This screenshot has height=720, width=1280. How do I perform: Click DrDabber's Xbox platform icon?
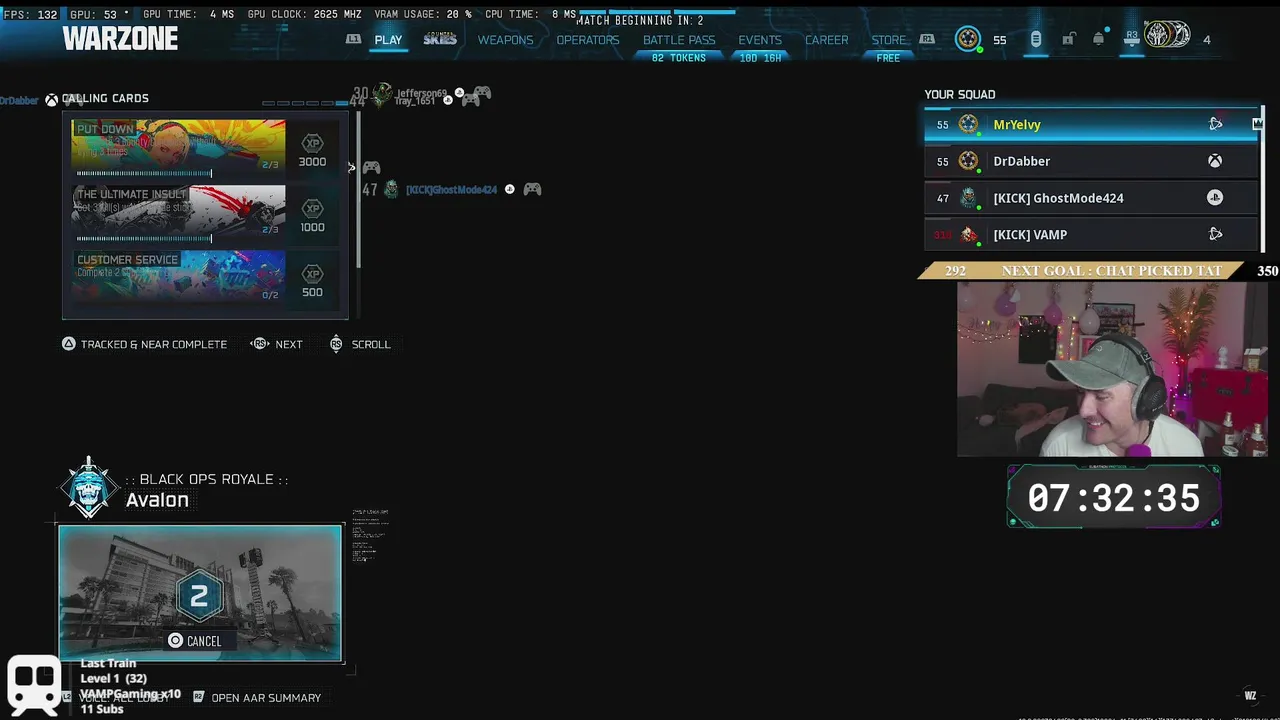click(1215, 161)
